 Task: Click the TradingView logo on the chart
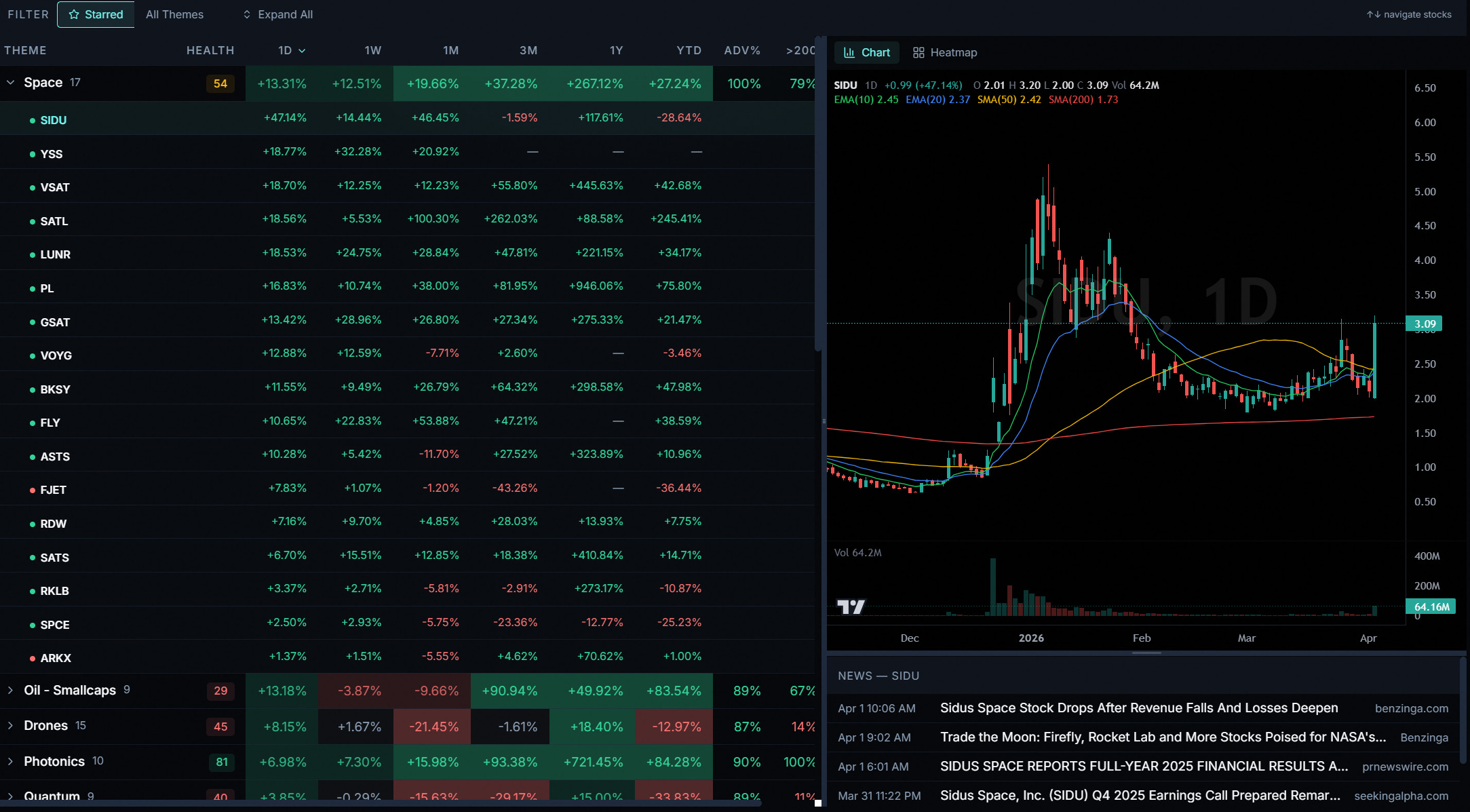click(x=850, y=606)
